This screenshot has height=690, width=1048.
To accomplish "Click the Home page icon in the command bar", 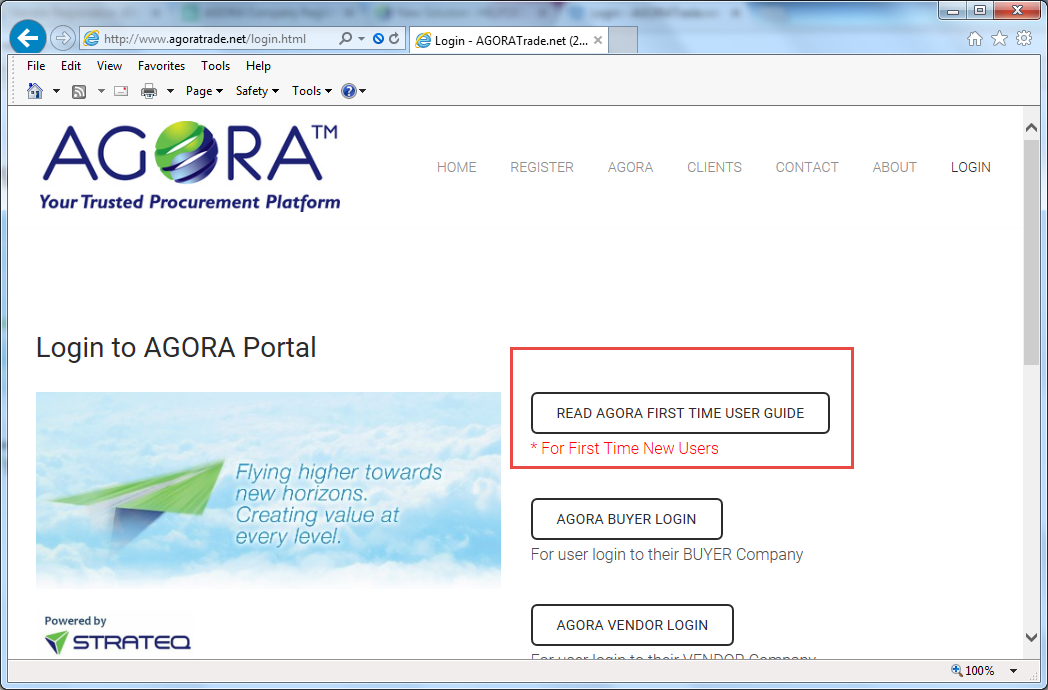I will pyautogui.click(x=35, y=91).
